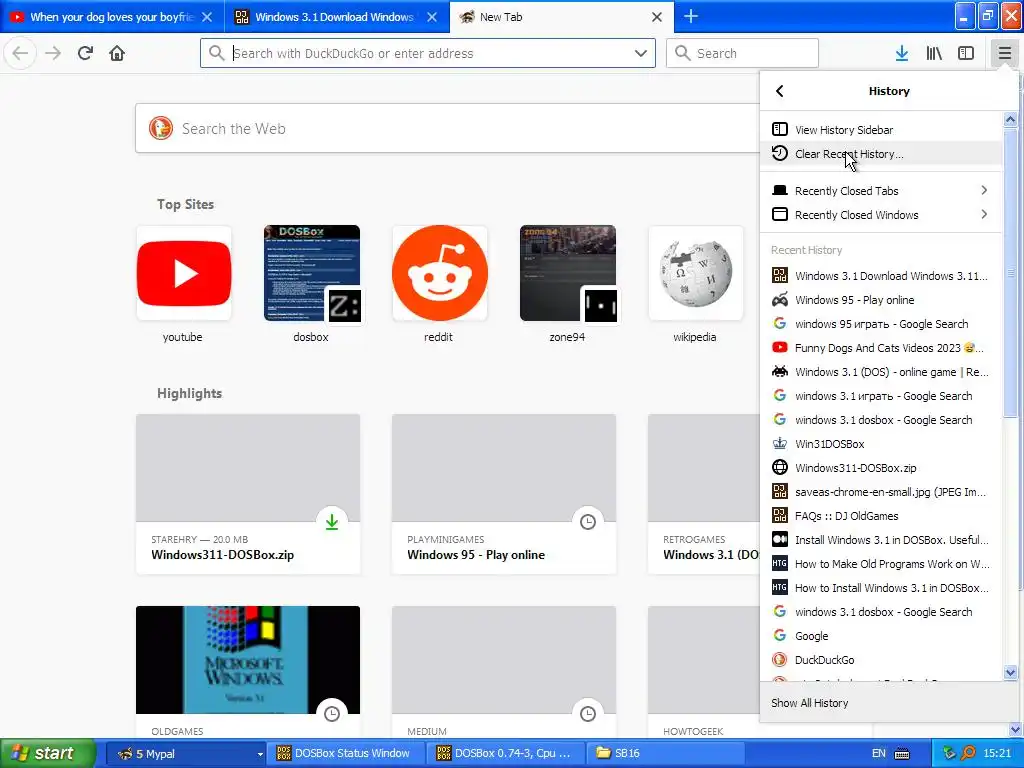
Task: Close the Windows 3.1 Download tab
Action: [432, 17]
